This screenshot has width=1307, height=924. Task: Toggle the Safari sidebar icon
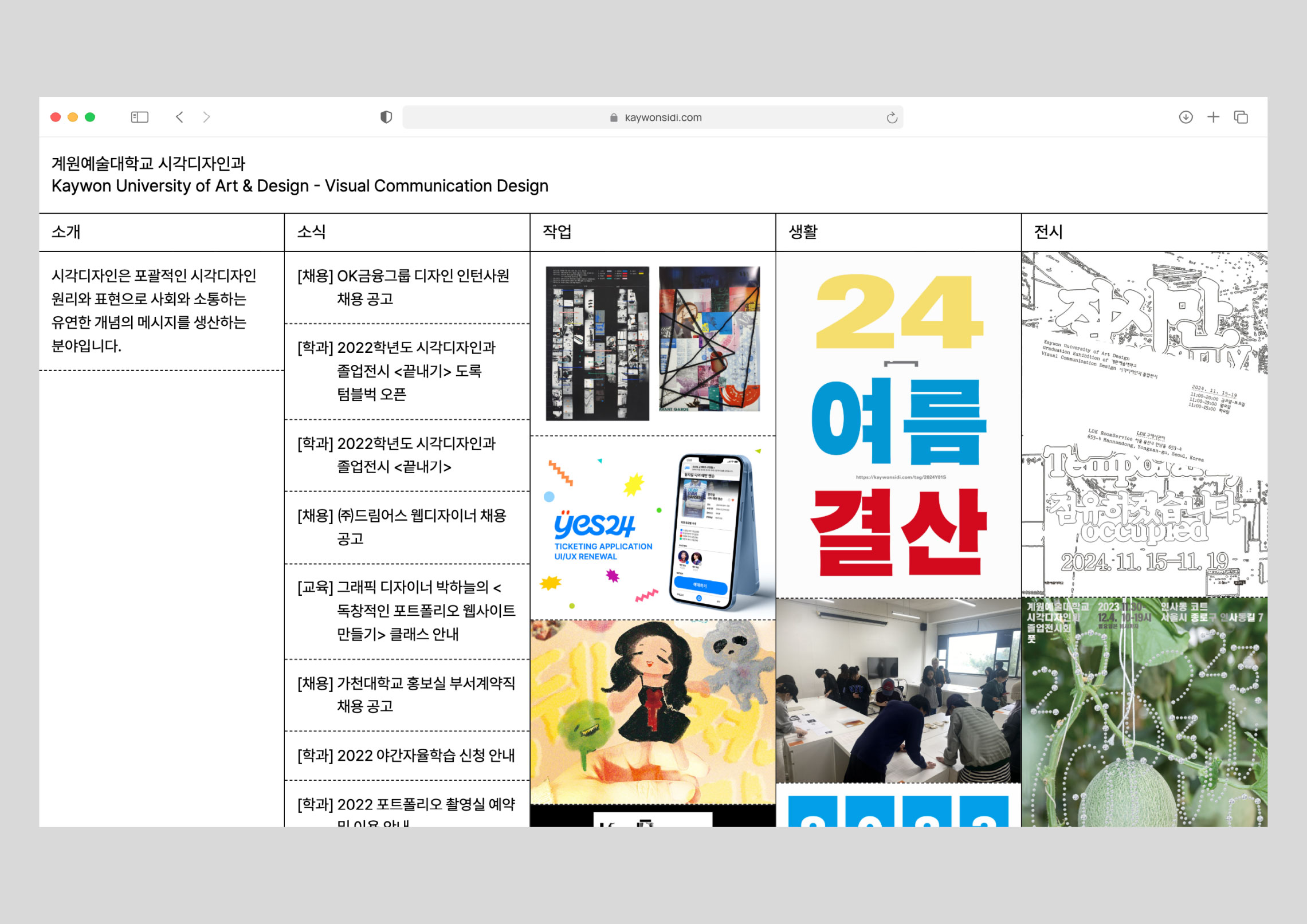click(x=140, y=117)
